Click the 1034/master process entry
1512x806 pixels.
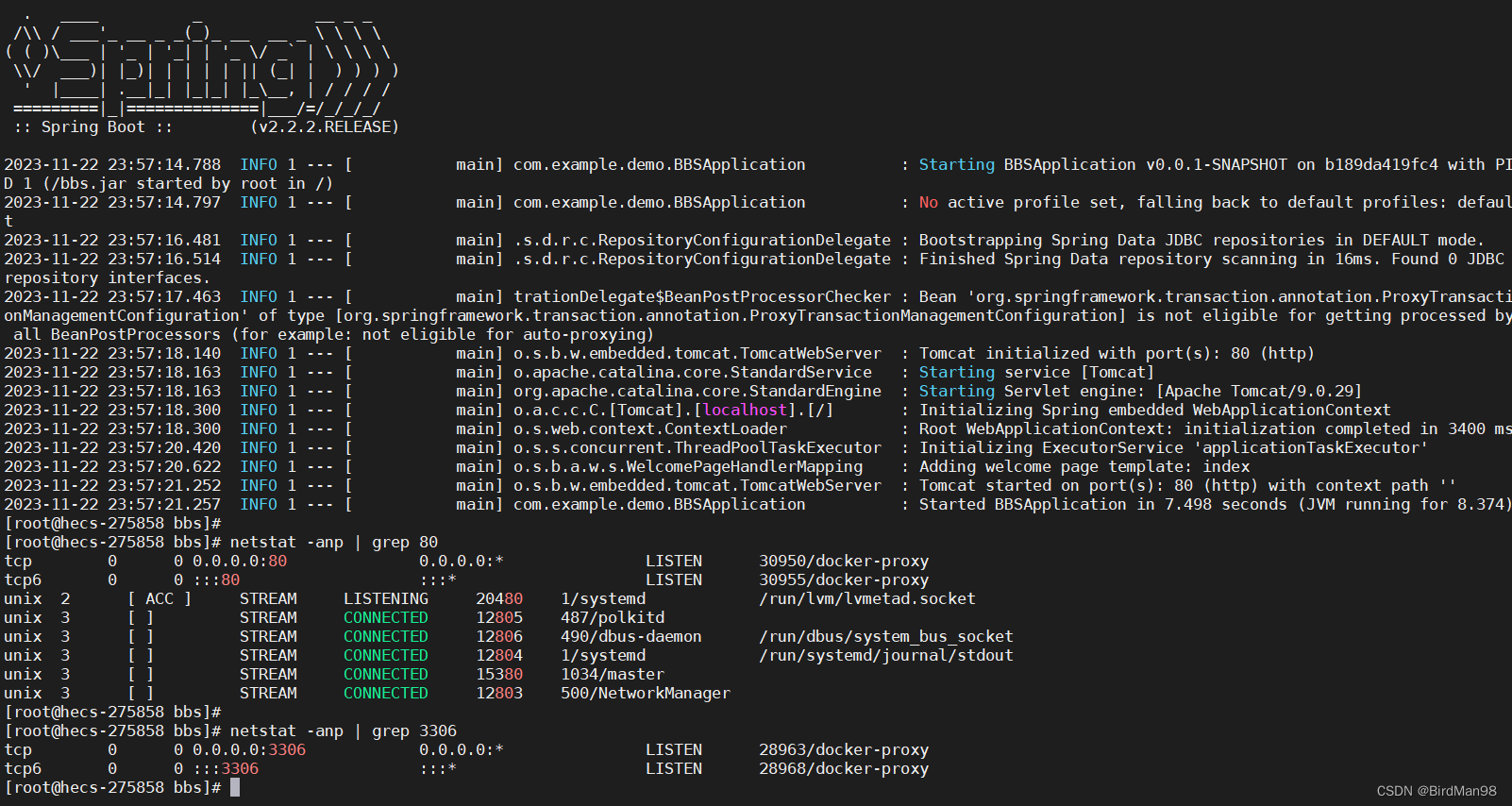[x=613, y=674]
